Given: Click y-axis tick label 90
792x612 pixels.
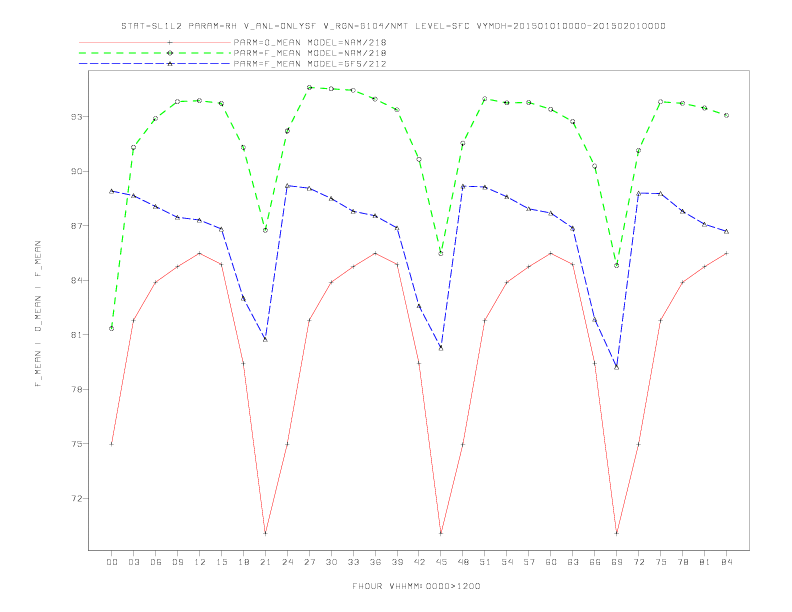Looking at the screenshot, I should coord(76,171).
